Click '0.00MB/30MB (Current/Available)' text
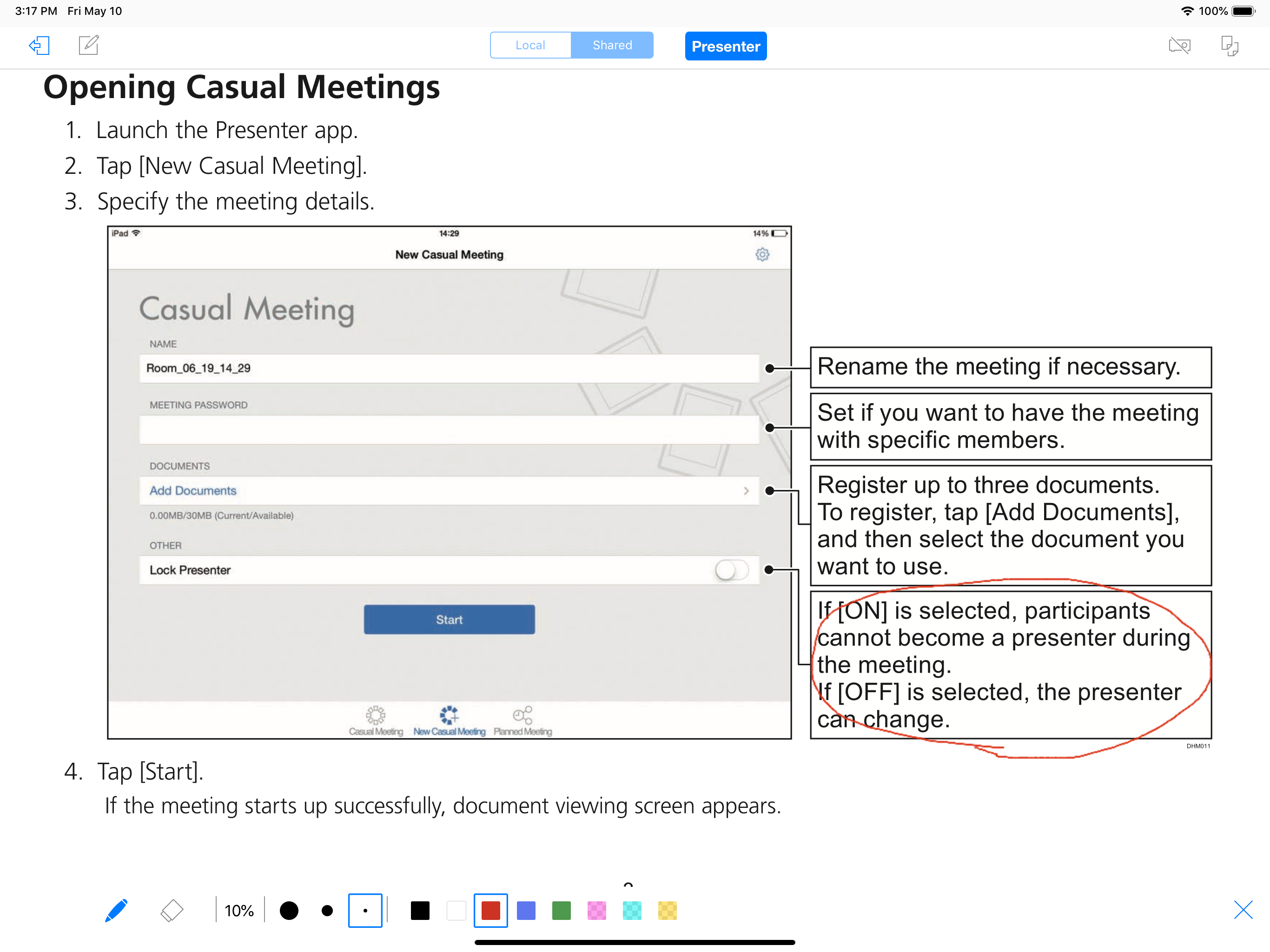Screen dimensions: 1270x952 (x=222, y=516)
